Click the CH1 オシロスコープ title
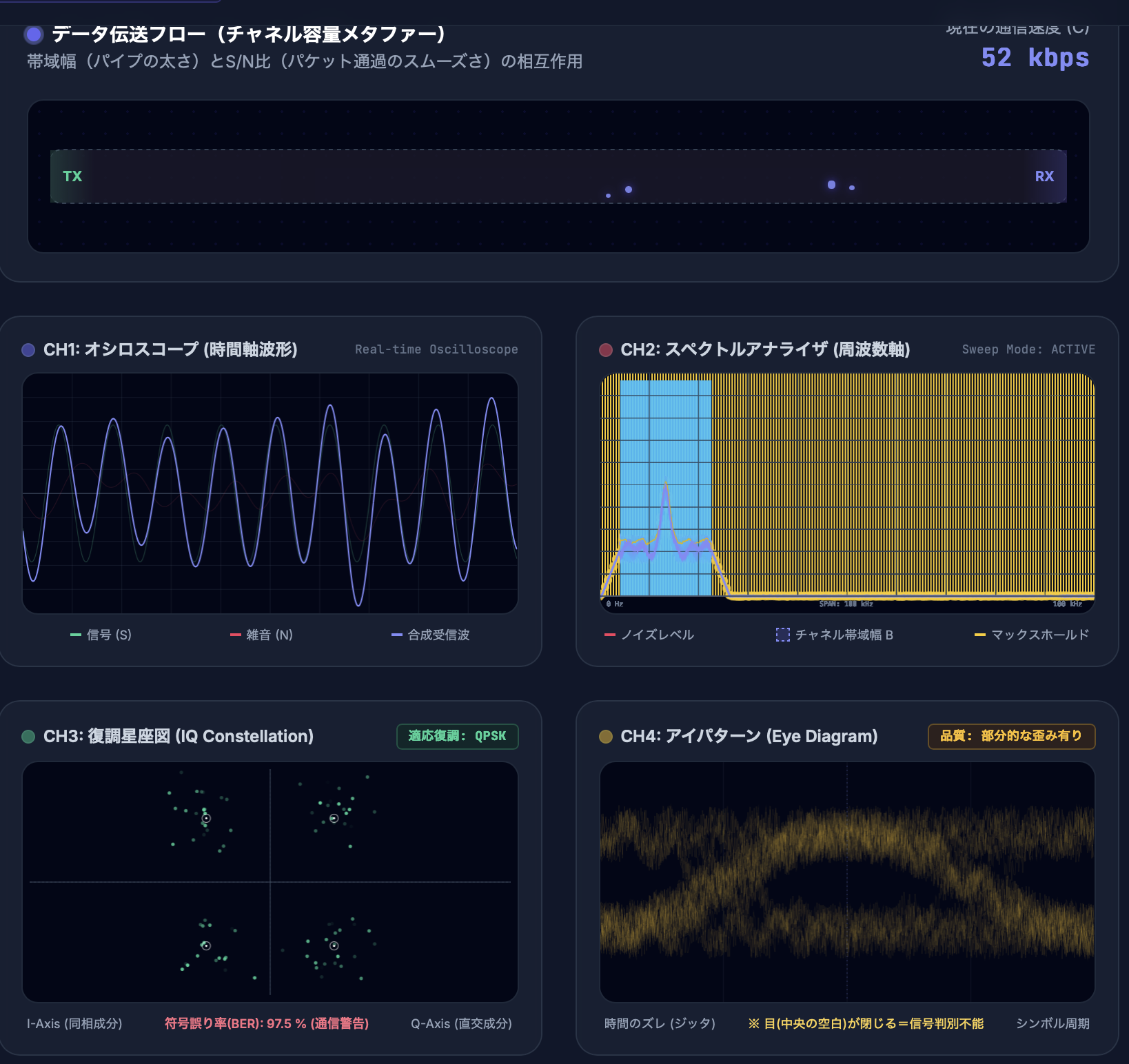Image resolution: width=1129 pixels, height=1064 pixels. [x=170, y=350]
